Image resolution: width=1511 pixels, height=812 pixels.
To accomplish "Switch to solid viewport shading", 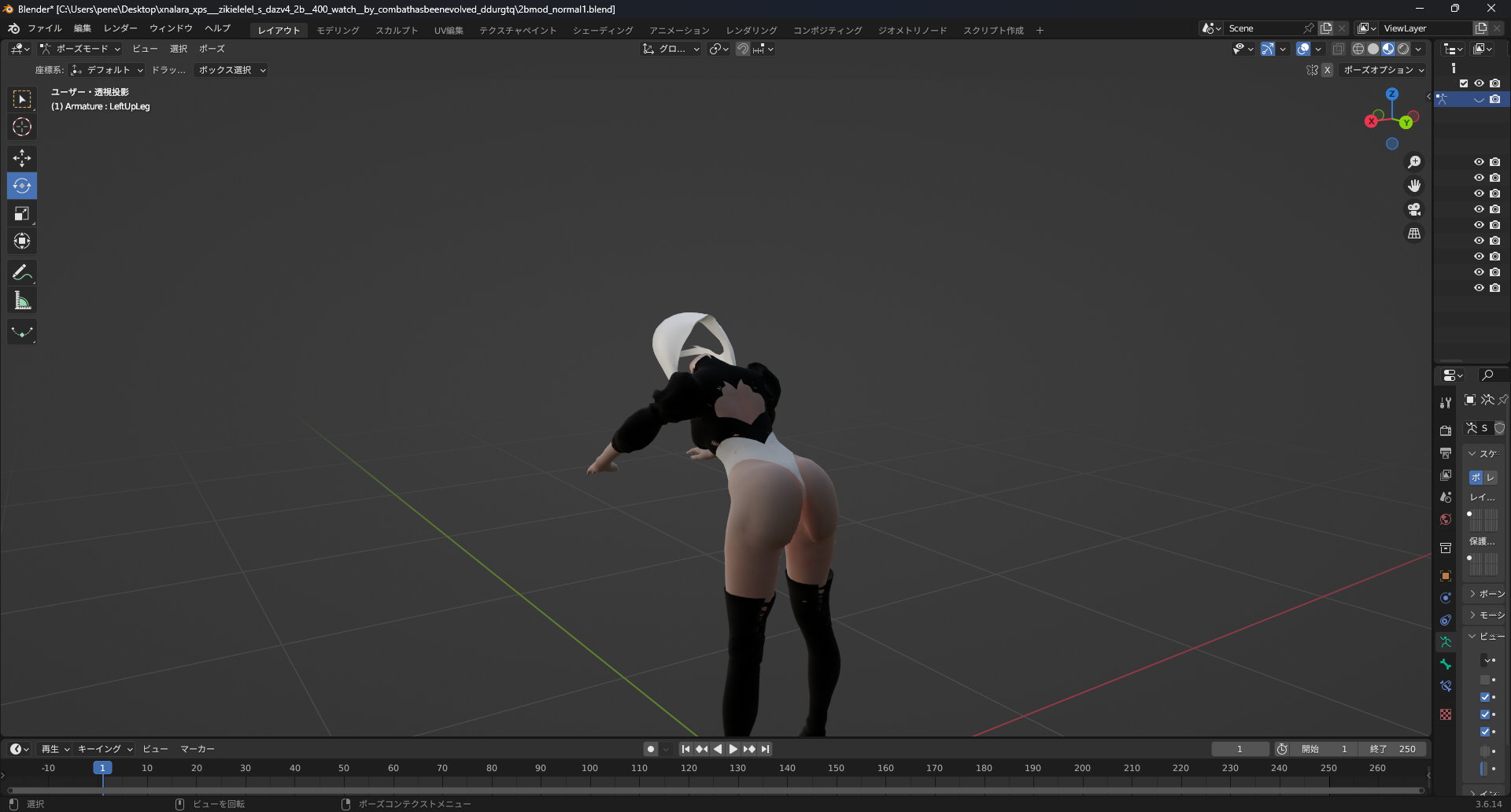I will point(1373,49).
